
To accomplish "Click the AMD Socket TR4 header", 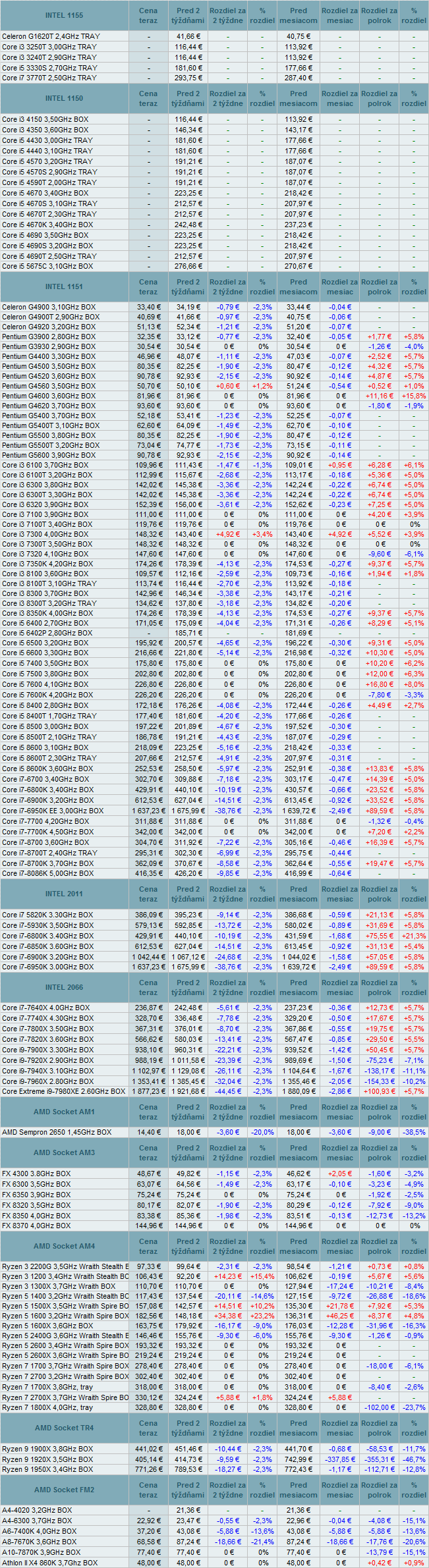I will [x=64, y=1428].
